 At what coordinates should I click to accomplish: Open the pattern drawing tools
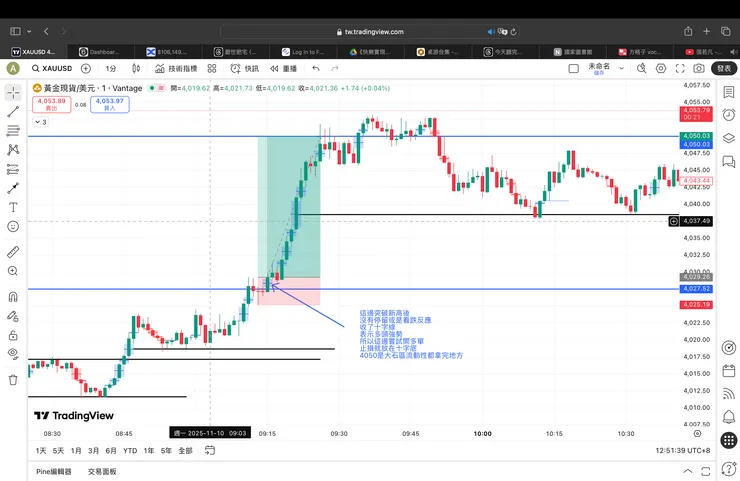[x=13, y=150]
